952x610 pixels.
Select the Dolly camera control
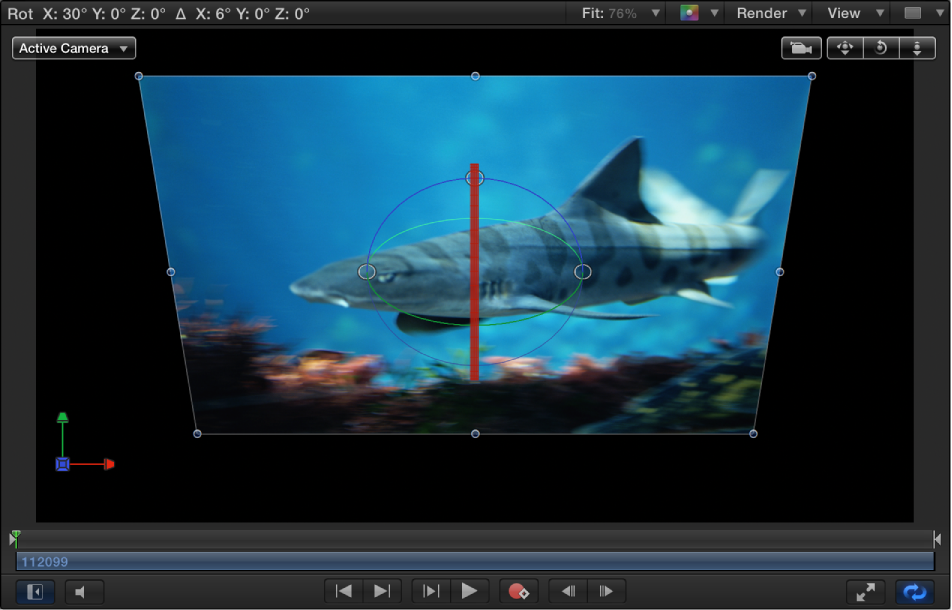pos(917,48)
